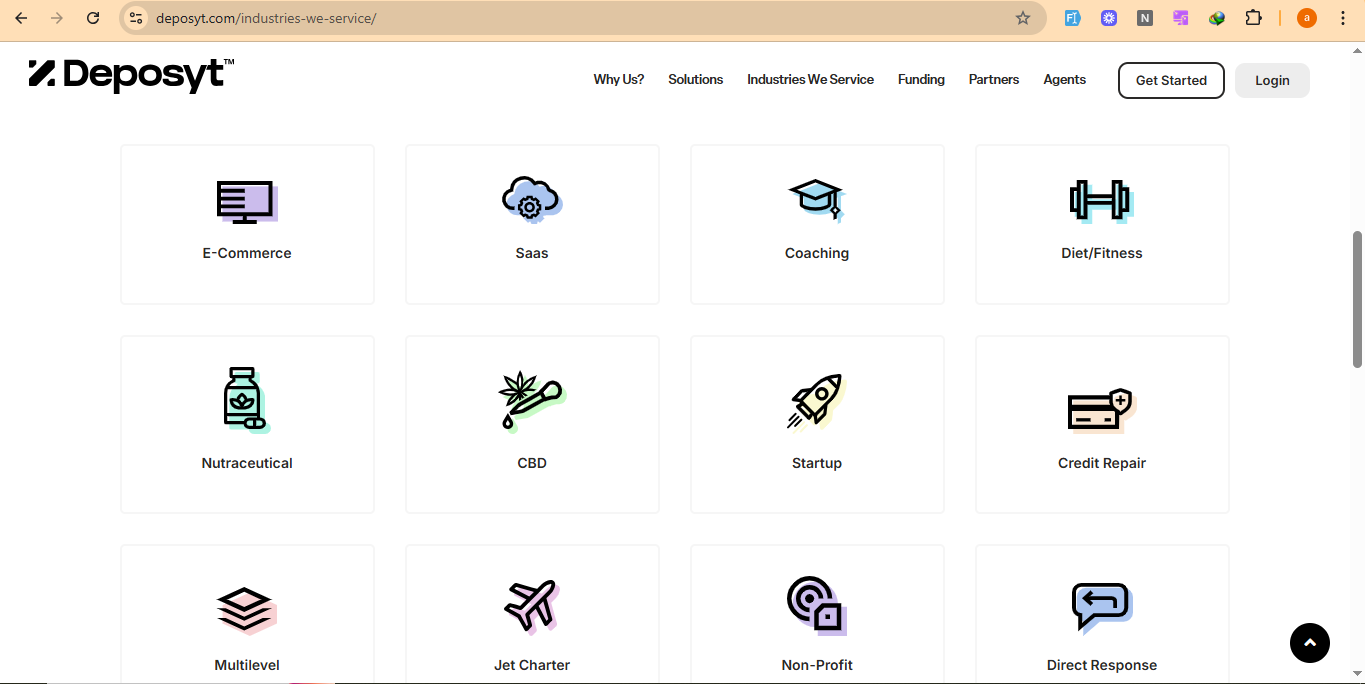Image resolution: width=1365 pixels, height=684 pixels.
Task: Click the Deposyt logo
Action: 131,75
